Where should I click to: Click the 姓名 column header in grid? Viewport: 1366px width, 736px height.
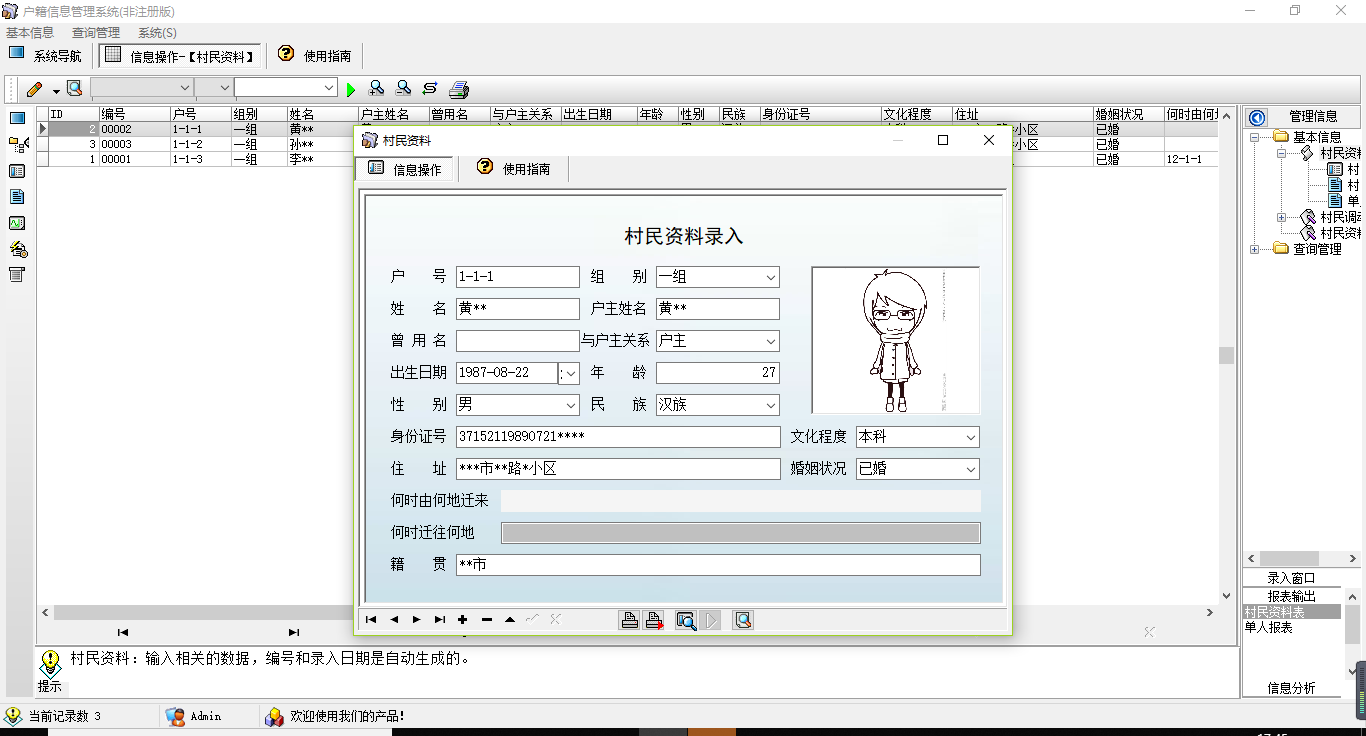[322, 115]
